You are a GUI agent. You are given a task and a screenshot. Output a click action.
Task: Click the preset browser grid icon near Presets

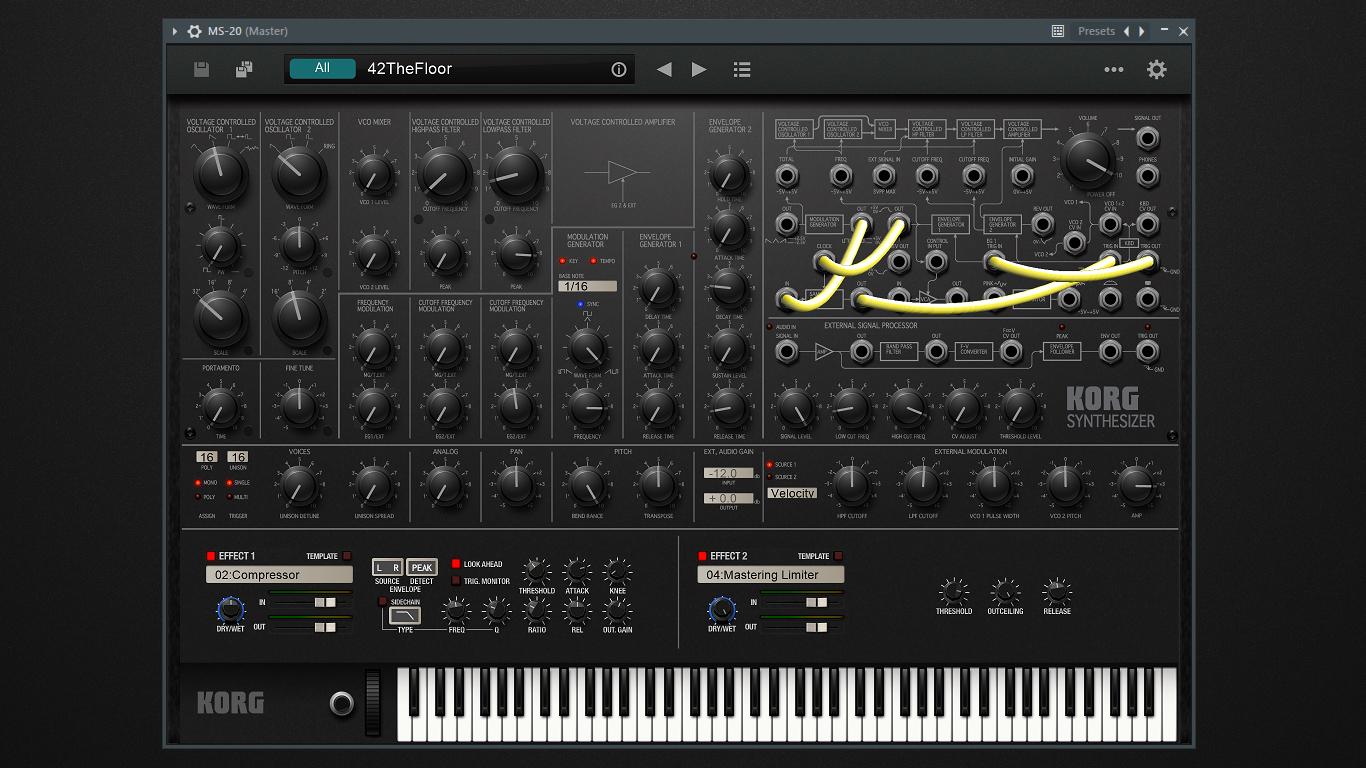coord(1058,31)
